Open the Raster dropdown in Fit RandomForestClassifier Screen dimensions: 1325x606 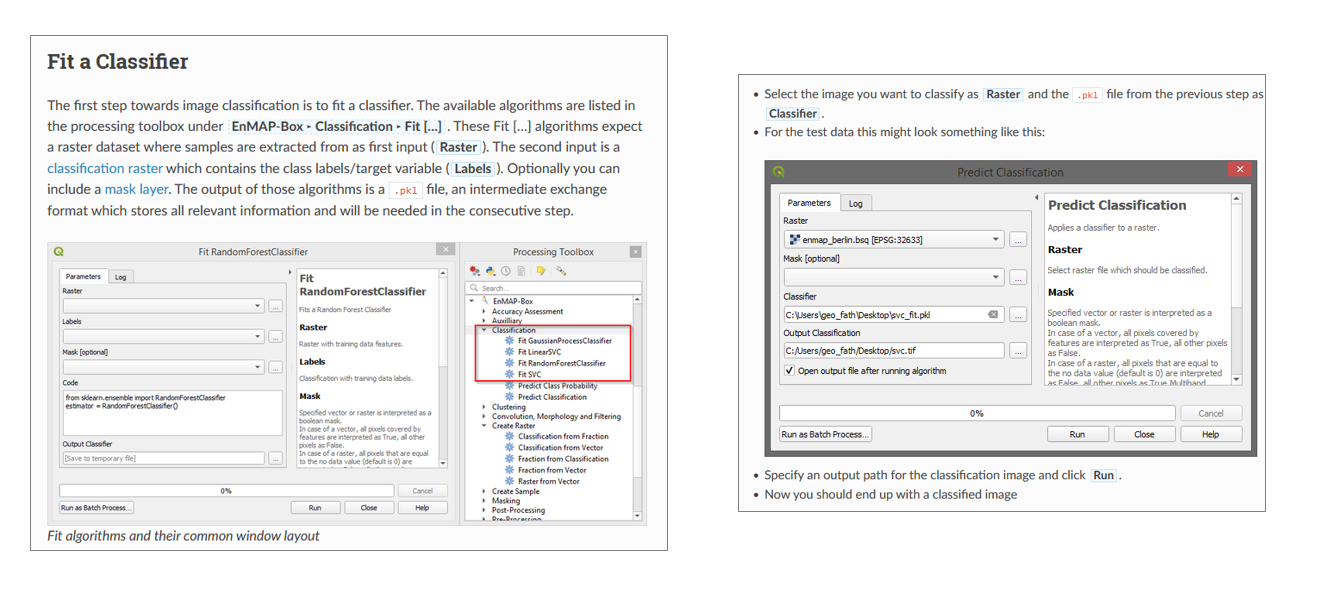coord(164,306)
